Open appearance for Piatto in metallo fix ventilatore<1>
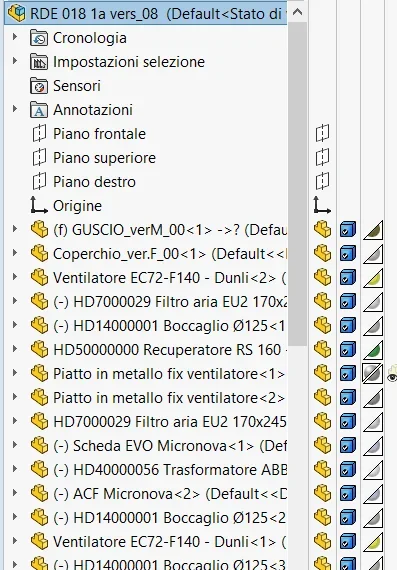 pyautogui.click(x=373, y=373)
